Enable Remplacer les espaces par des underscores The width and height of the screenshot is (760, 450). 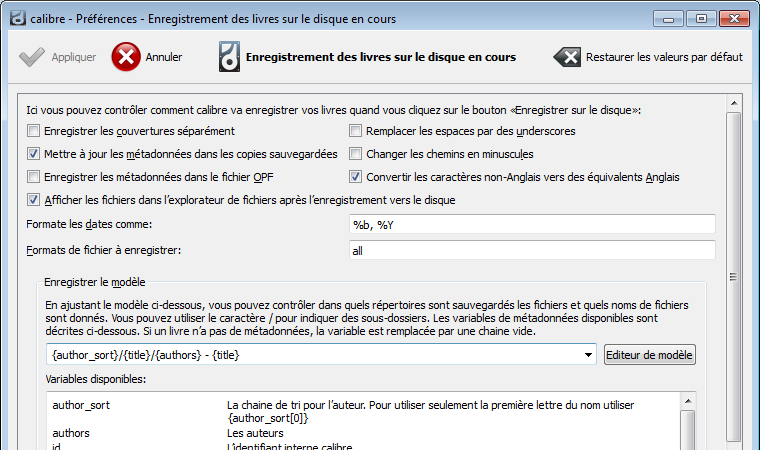(x=355, y=131)
